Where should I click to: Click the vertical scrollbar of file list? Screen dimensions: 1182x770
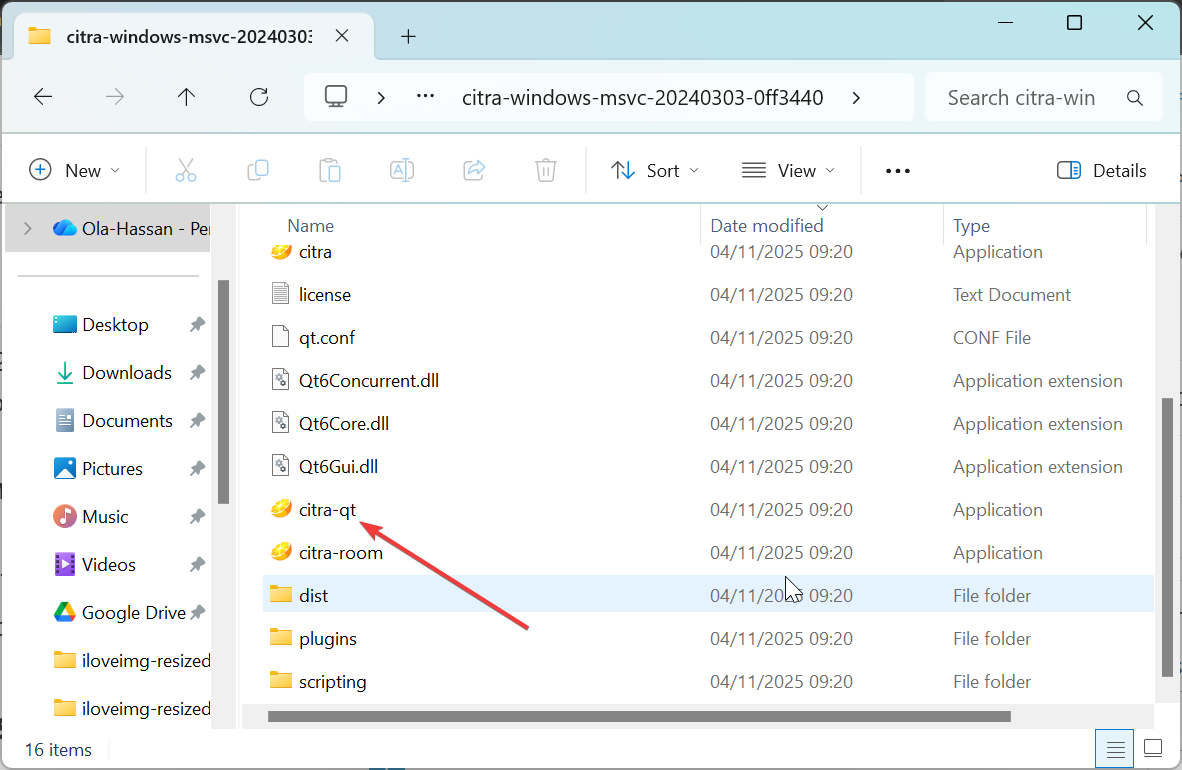pyautogui.click(x=1167, y=537)
